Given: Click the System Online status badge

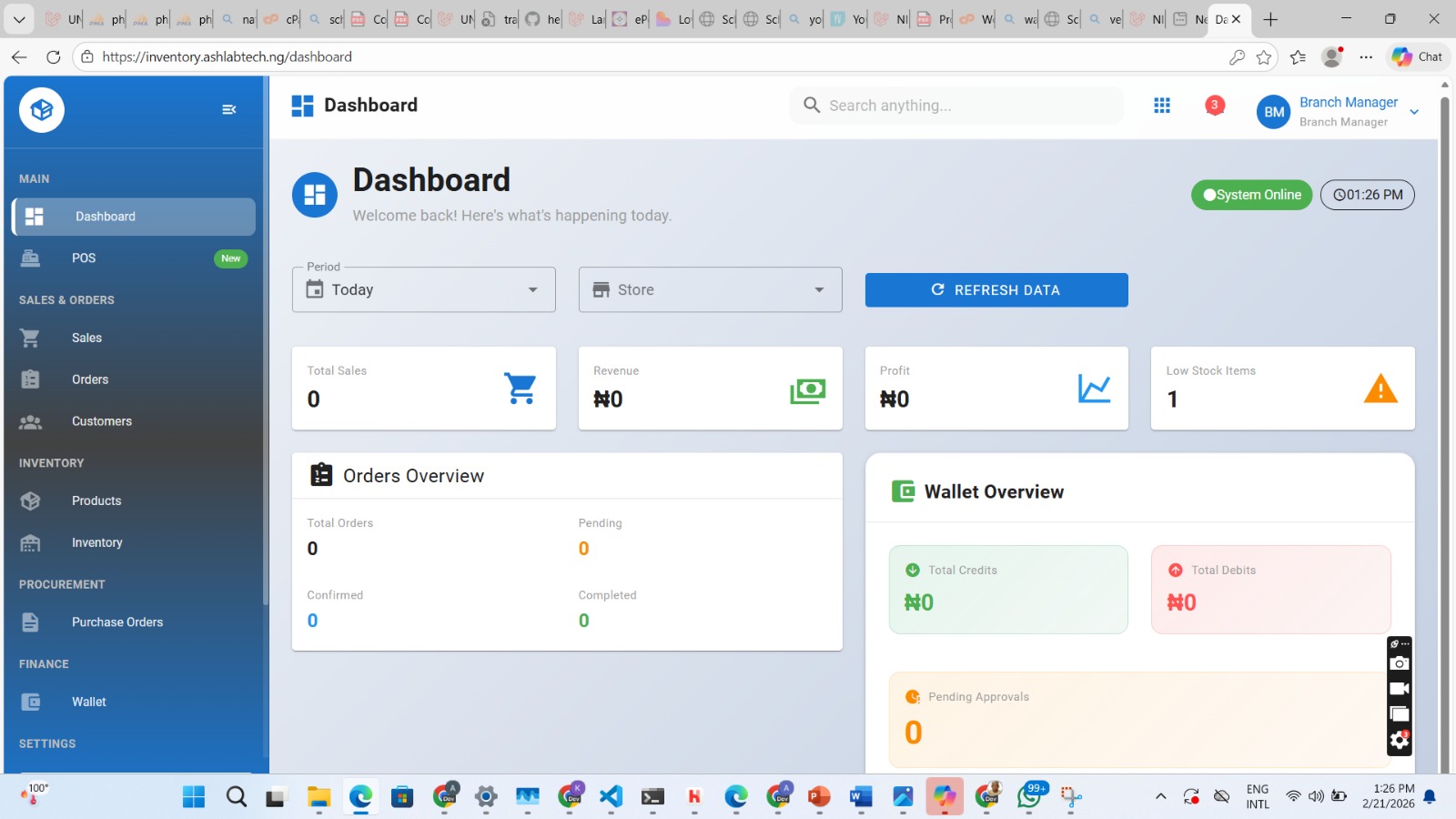Looking at the screenshot, I should [1251, 195].
